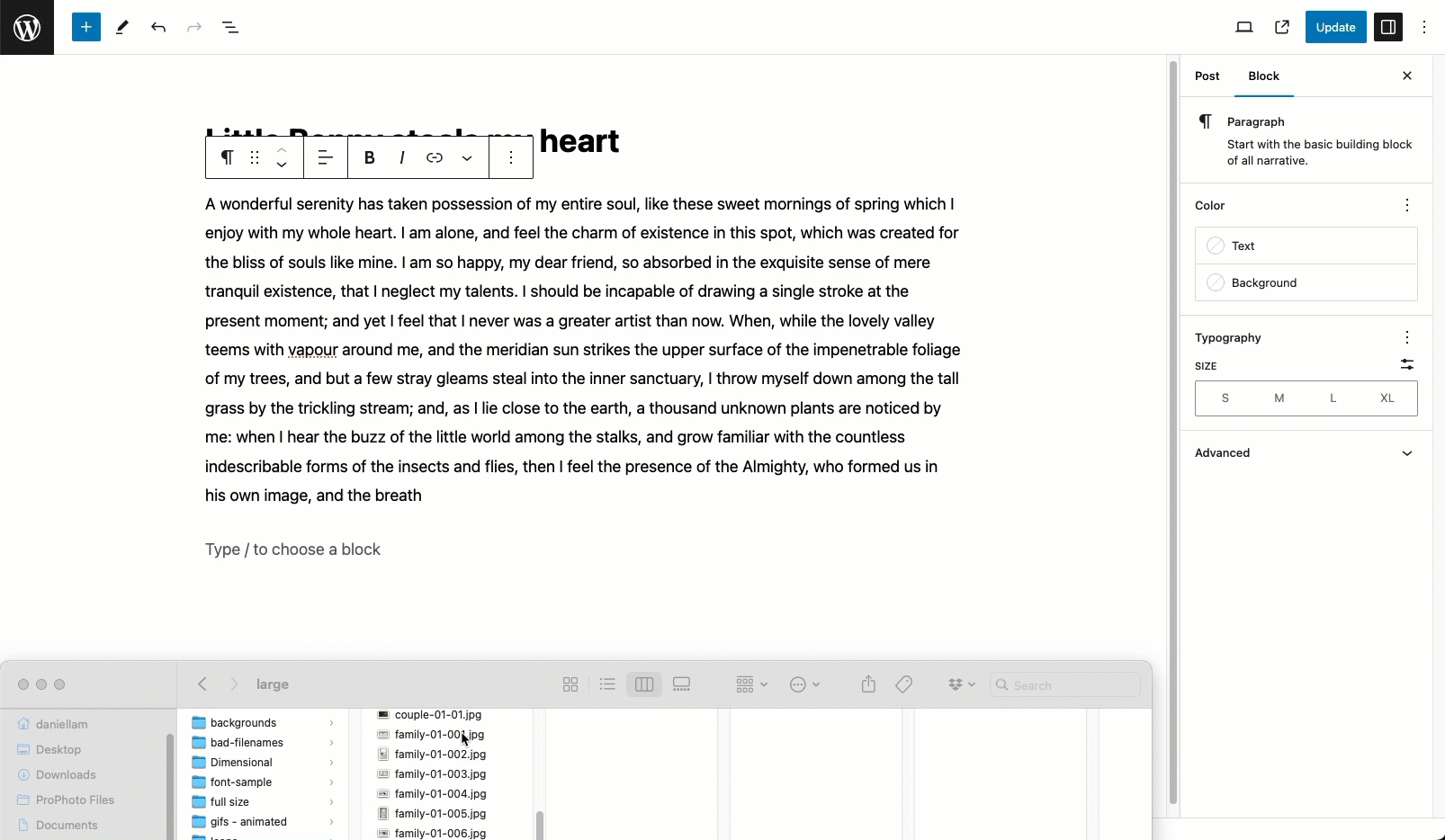The width and height of the screenshot is (1445, 840).
Task: Select file family-01-005.jpg
Action: [x=440, y=814]
